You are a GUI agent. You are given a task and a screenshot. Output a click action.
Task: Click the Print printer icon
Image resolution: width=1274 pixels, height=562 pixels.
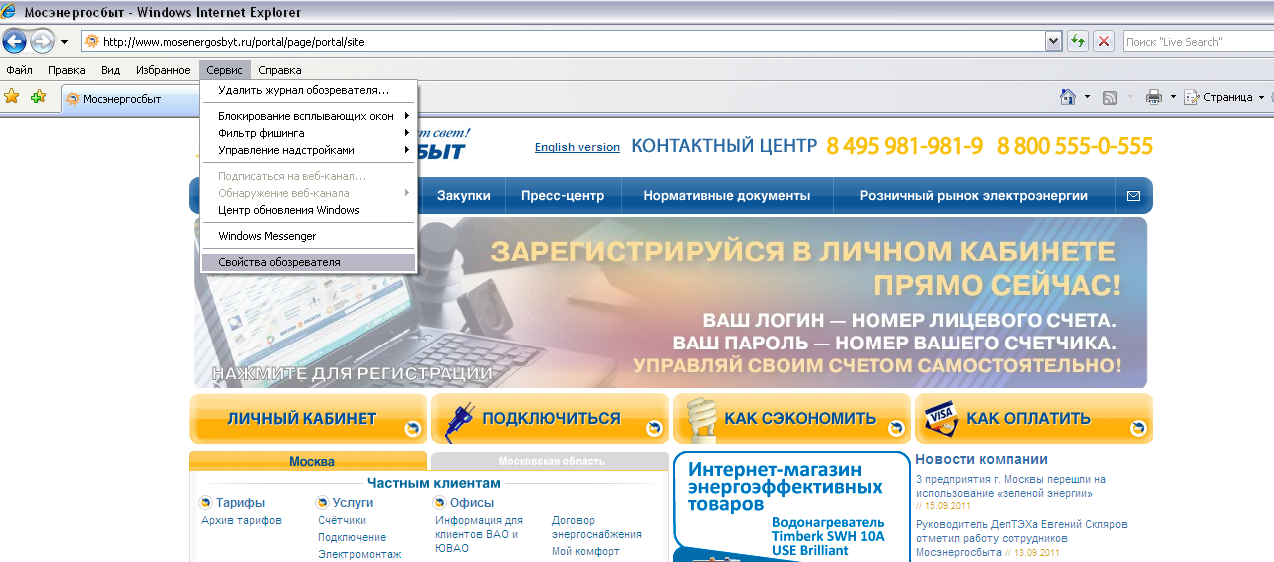click(x=1153, y=97)
